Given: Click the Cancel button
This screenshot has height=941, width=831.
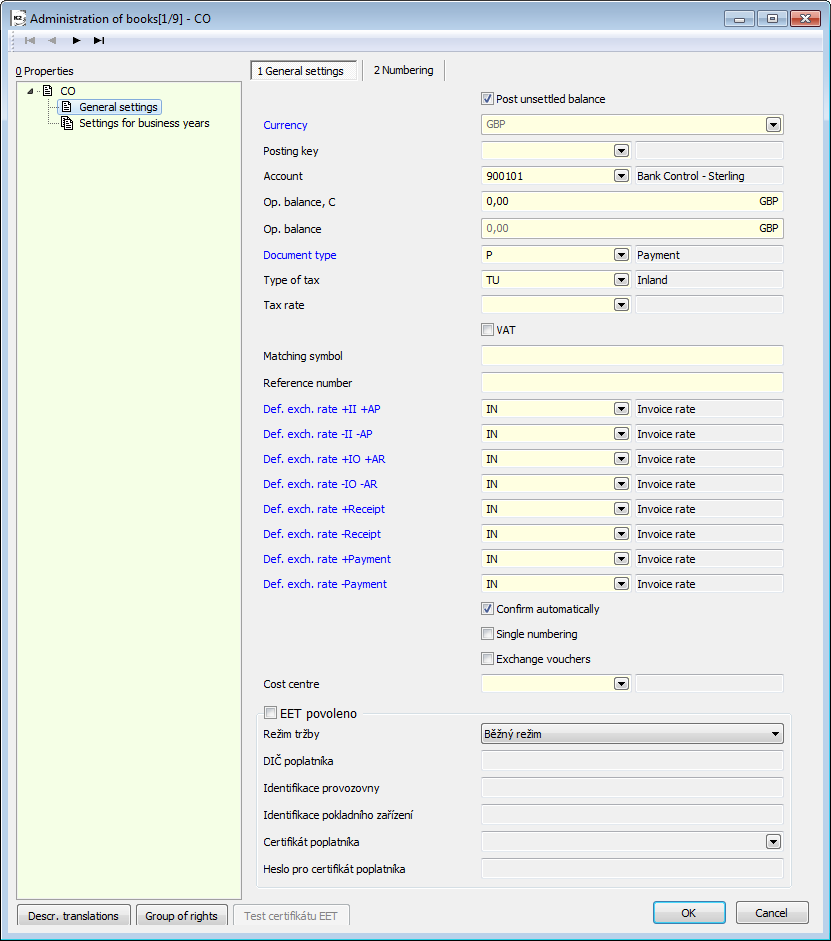Looking at the screenshot, I should (772, 913).
